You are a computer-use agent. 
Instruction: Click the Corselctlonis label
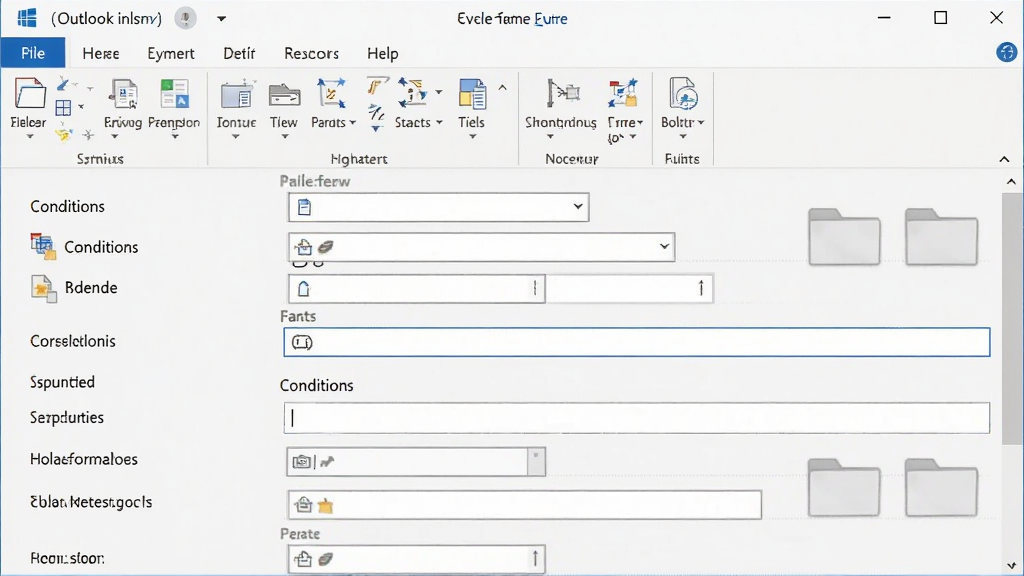click(x=72, y=342)
